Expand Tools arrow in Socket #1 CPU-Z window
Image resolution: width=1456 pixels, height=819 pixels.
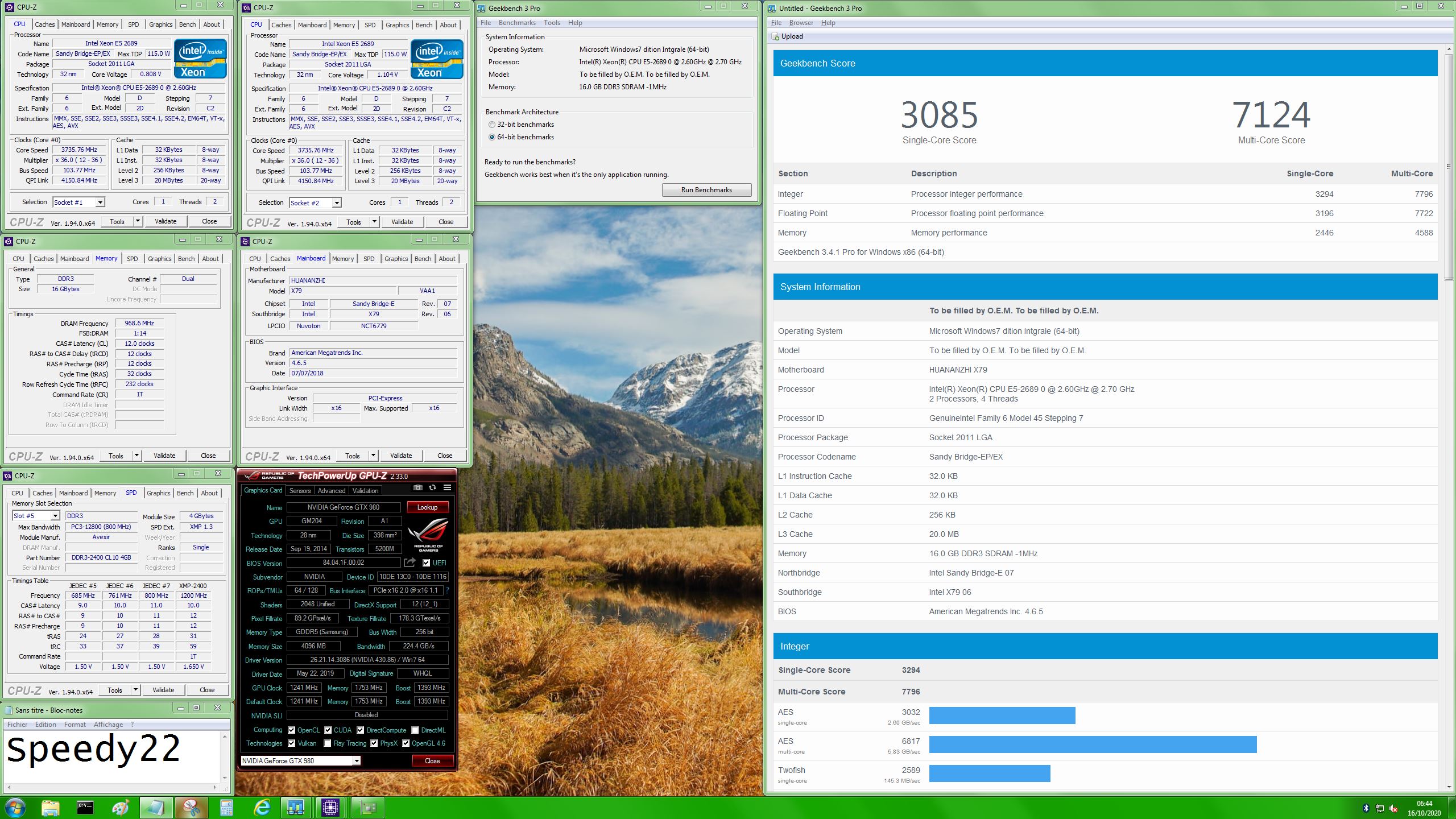[x=138, y=221]
